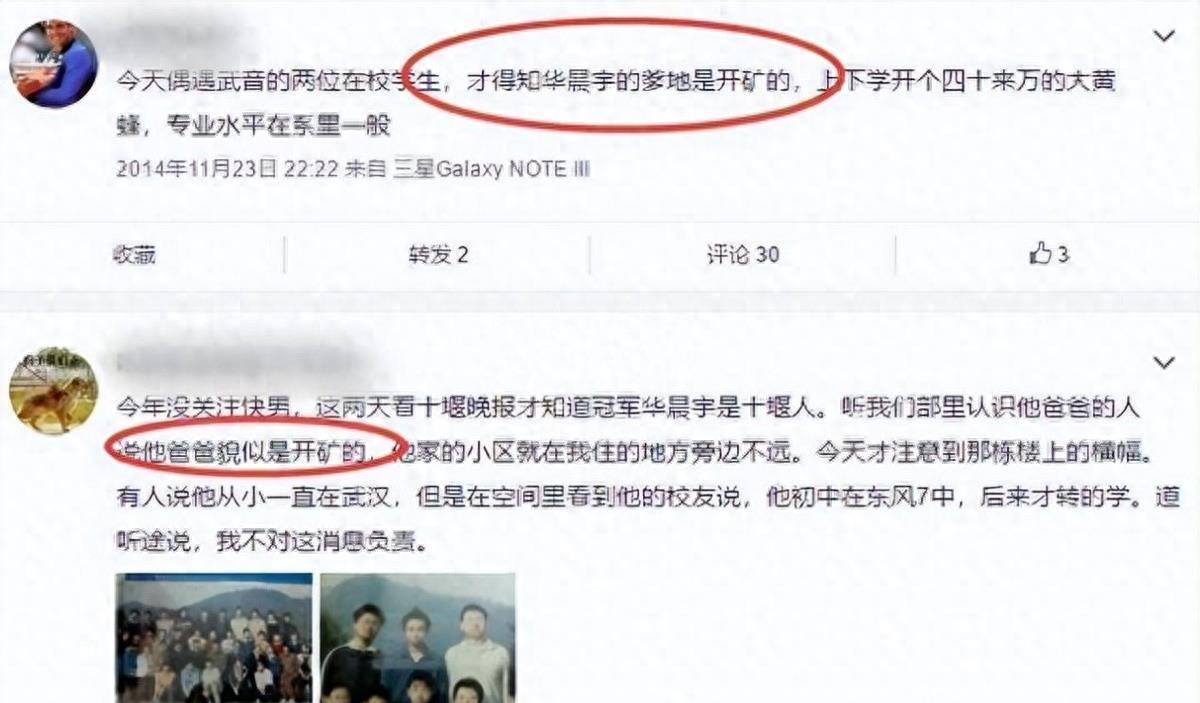The height and width of the screenshot is (703, 1200).
Task: Click 转发 2 to repost
Action: pos(438,254)
